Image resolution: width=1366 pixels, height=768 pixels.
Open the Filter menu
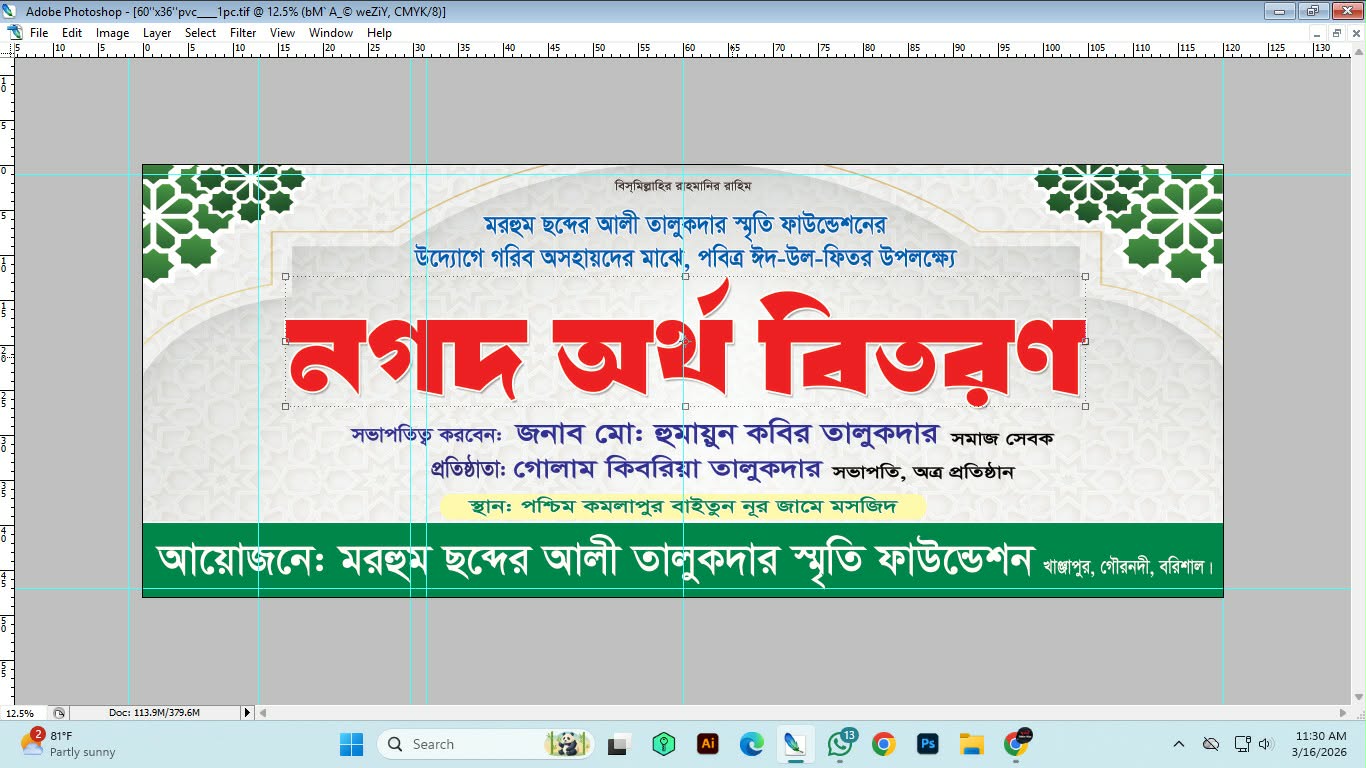point(243,33)
